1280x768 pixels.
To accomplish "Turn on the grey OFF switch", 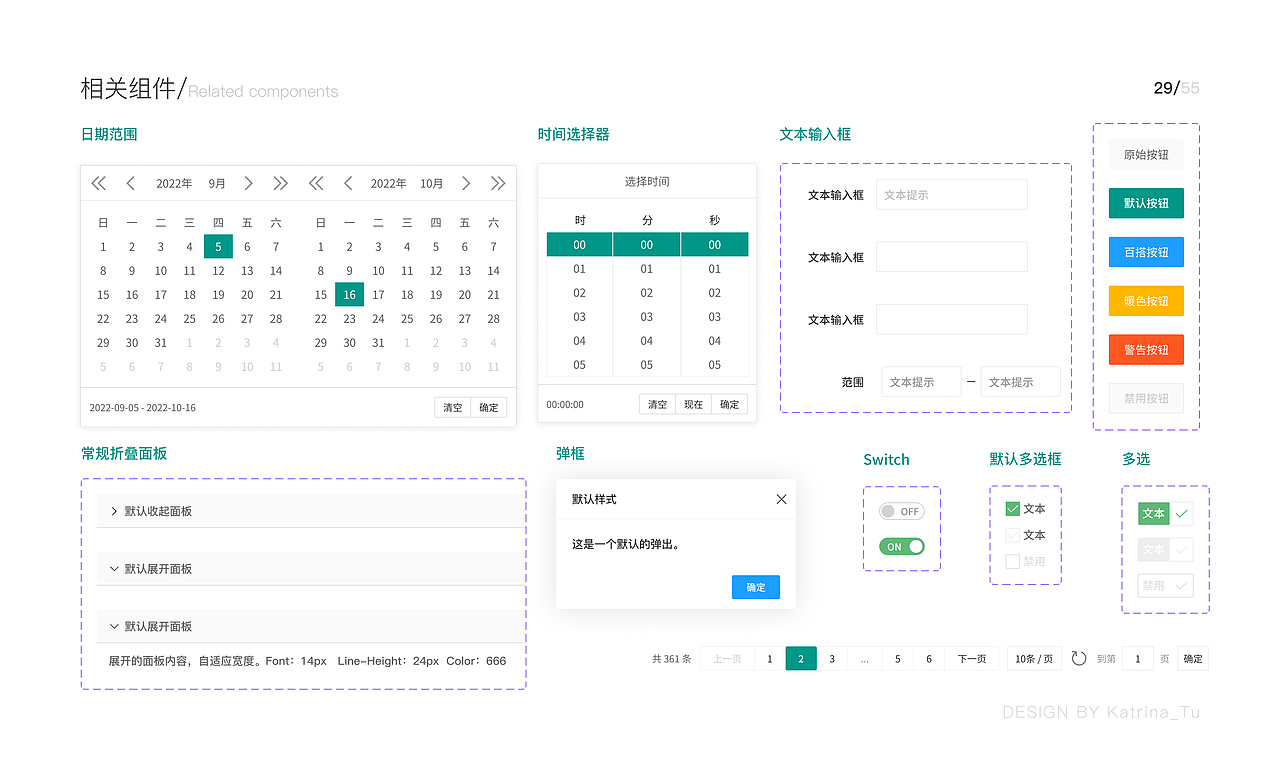I will 901,511.
